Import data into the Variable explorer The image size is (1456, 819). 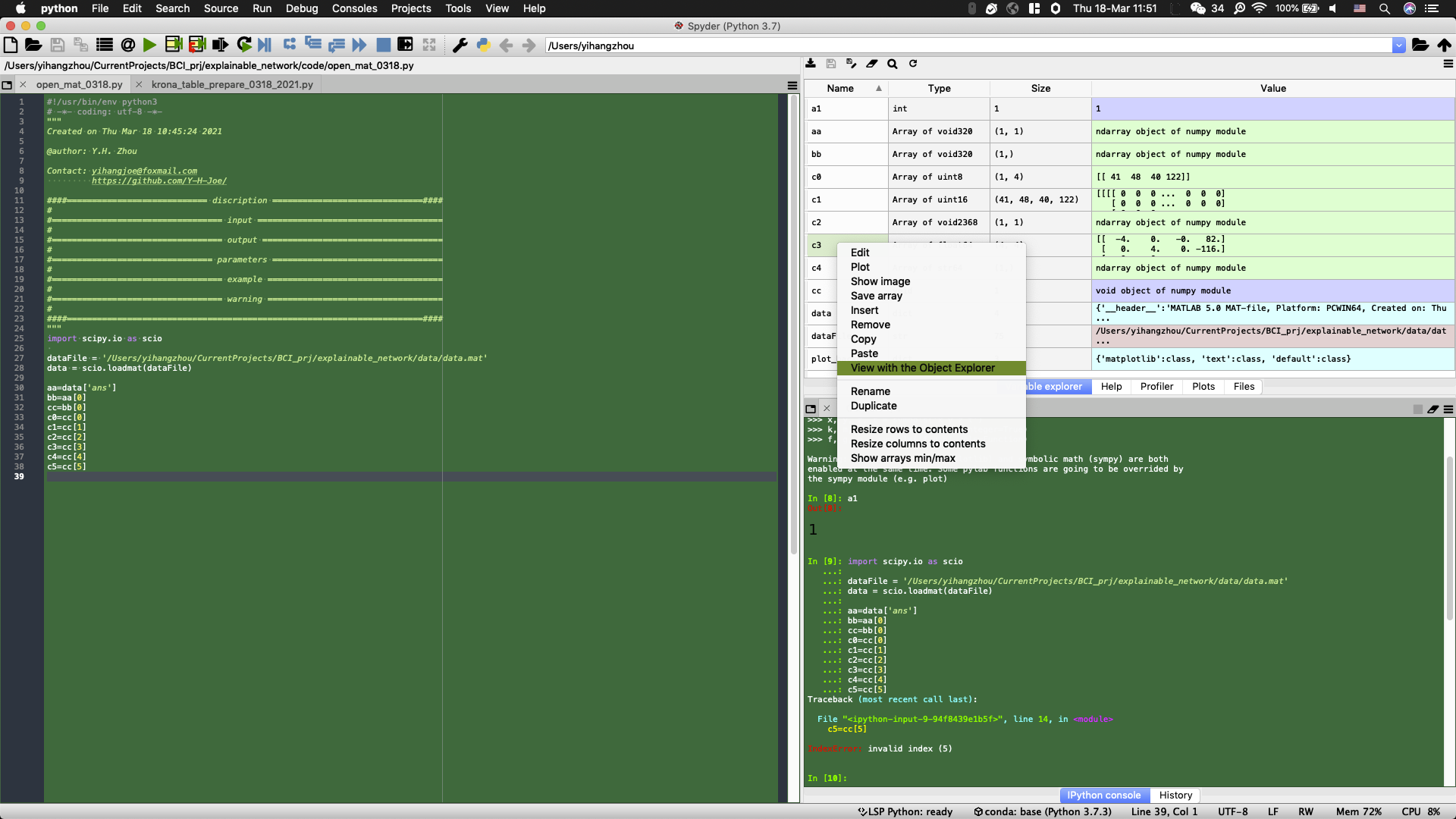[811, 64]
